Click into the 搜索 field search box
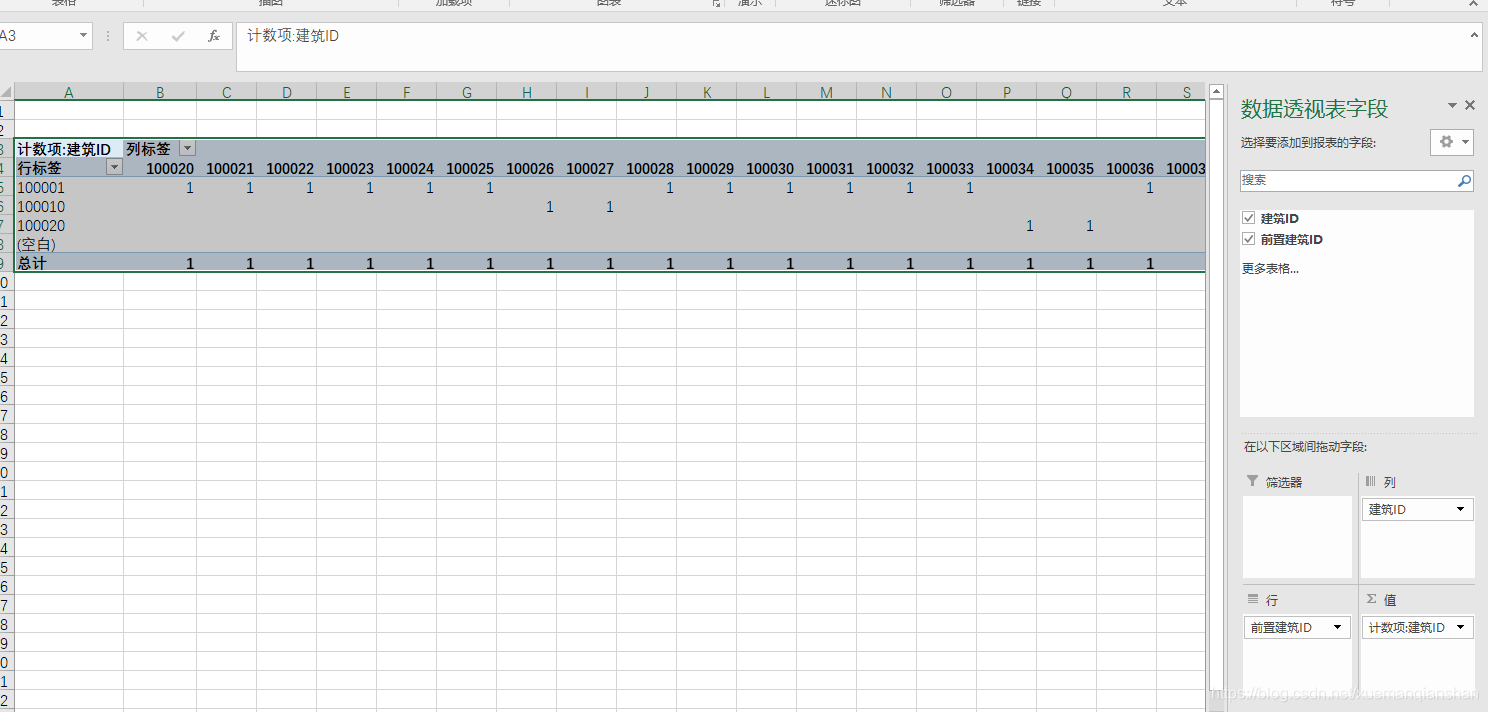Viewport: 1488px width, 712px height. (1347, 181)
